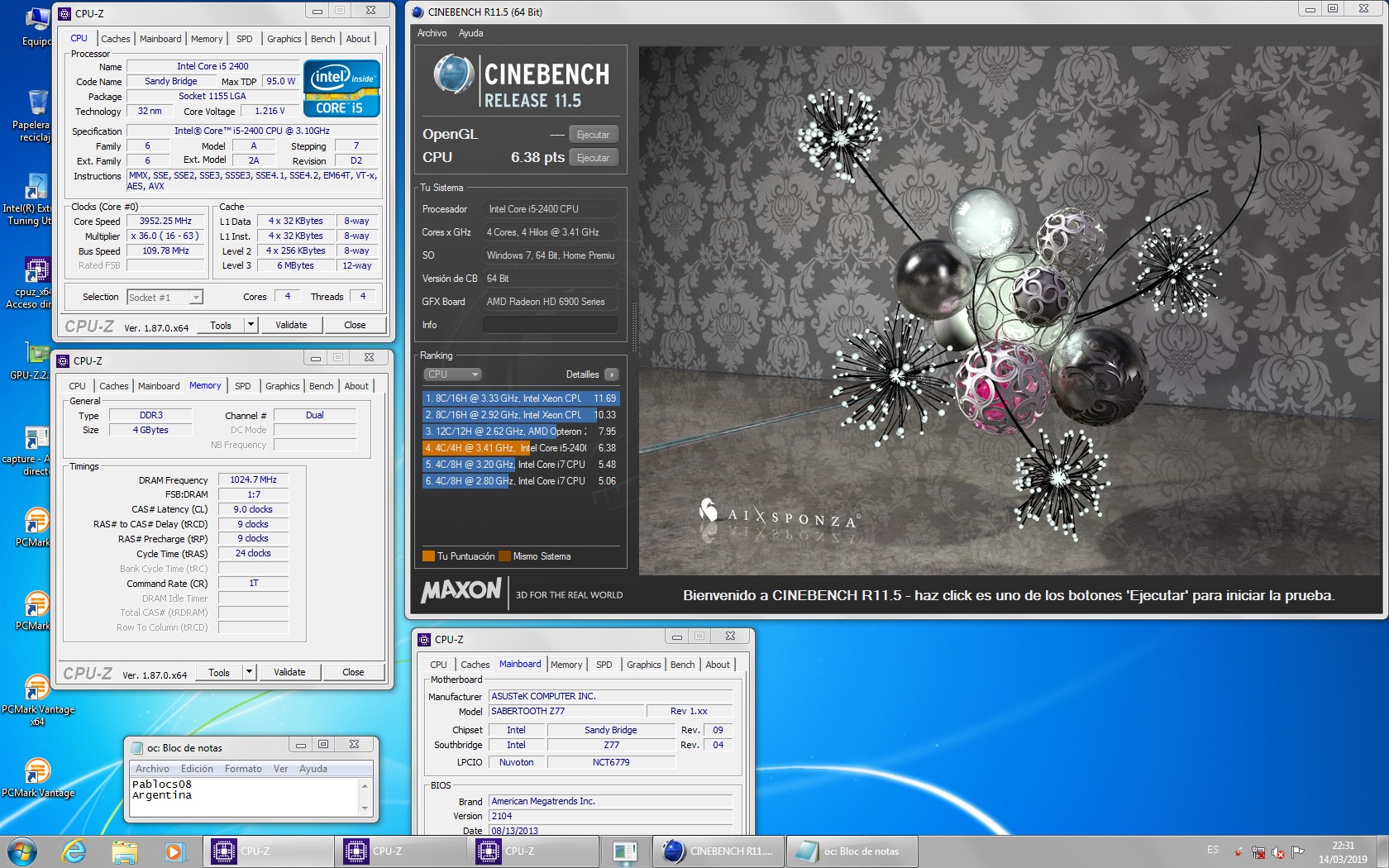Click the Intel Core i5 logo in CPU-Z
The width and height of the screenshot is (1389, 868).
pyautogui.click(x=341, y=88)
